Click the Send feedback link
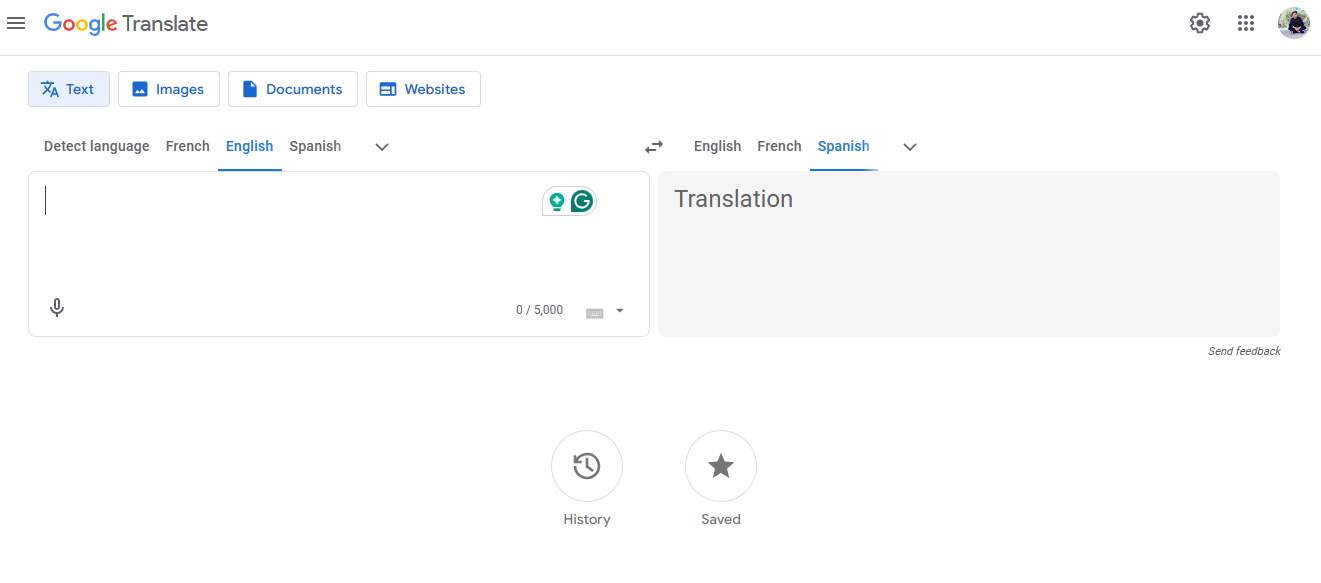1321x583 pixels. [x=1244, y=351]
